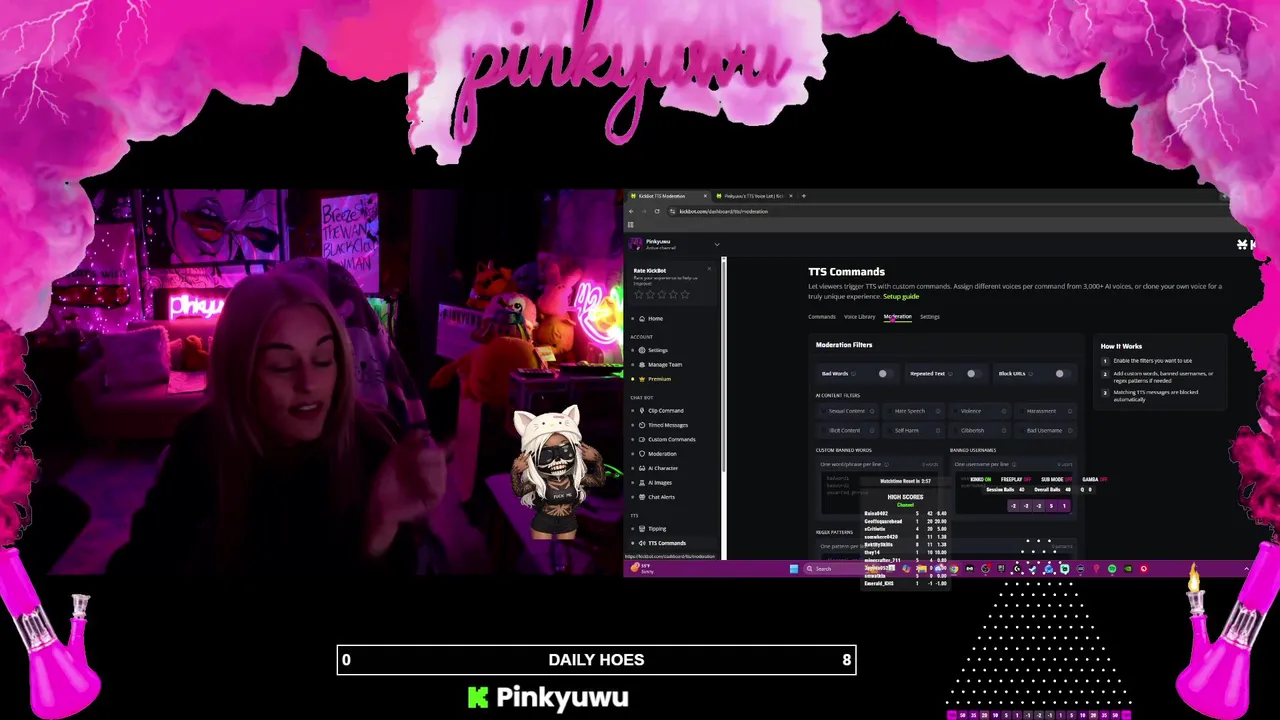Check the Hate Speech AI filter
The image size is (1280, 720).
[x=888, y=411]
